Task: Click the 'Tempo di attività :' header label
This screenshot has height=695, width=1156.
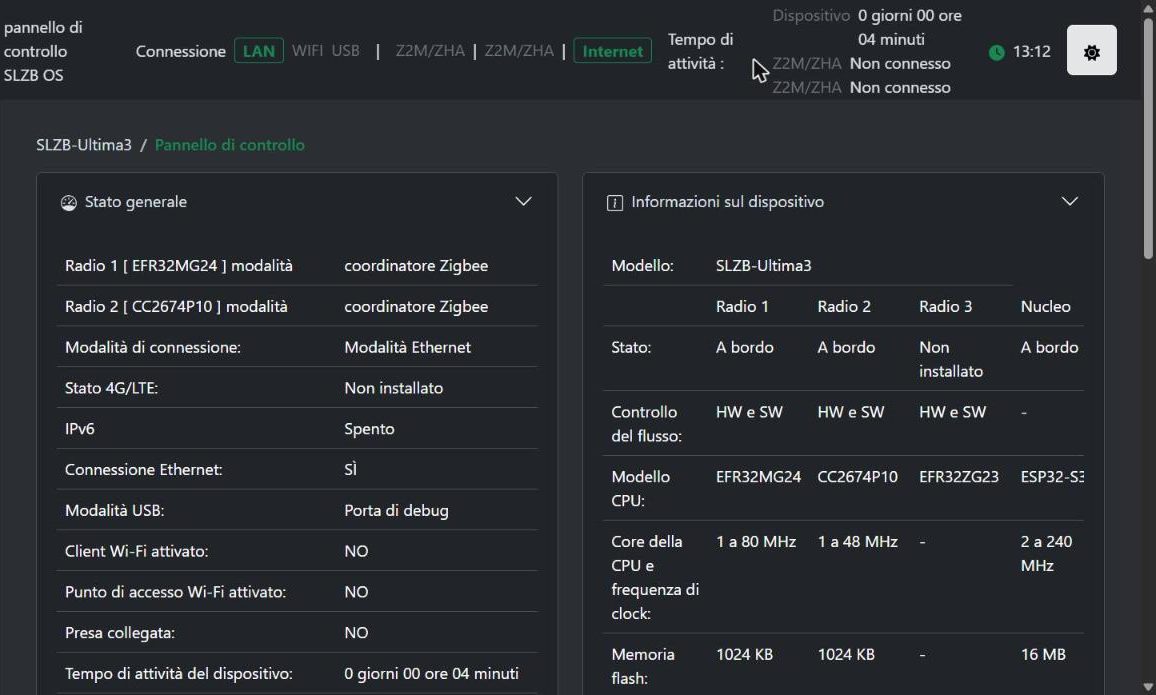Action: pos(700,51)
